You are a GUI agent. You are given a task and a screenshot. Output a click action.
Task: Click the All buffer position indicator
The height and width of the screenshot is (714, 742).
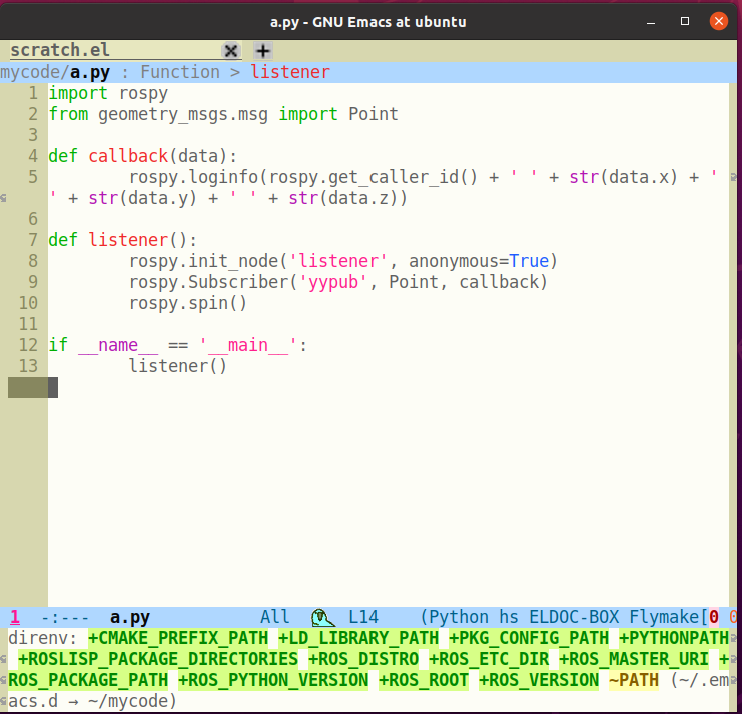[274, 618]
